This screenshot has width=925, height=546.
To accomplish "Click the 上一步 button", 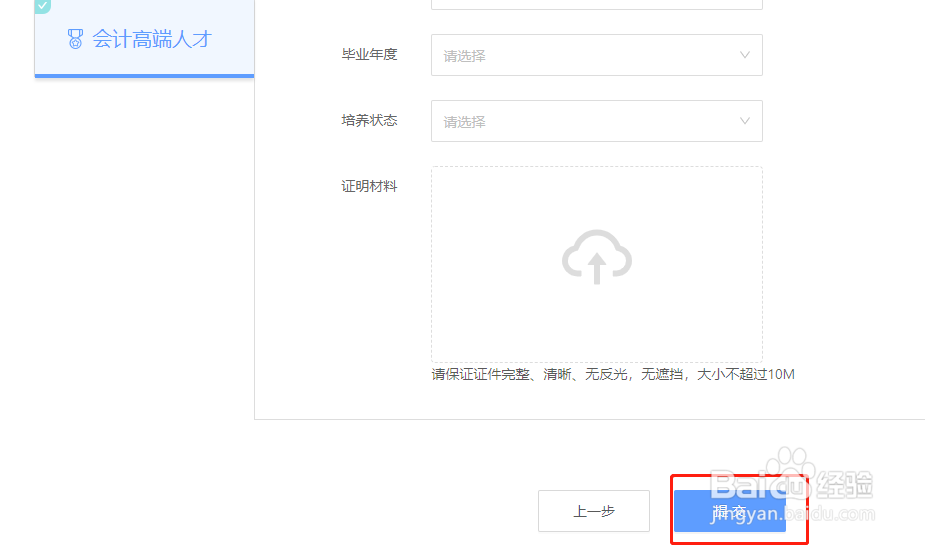I will click(x=593, y=511).
